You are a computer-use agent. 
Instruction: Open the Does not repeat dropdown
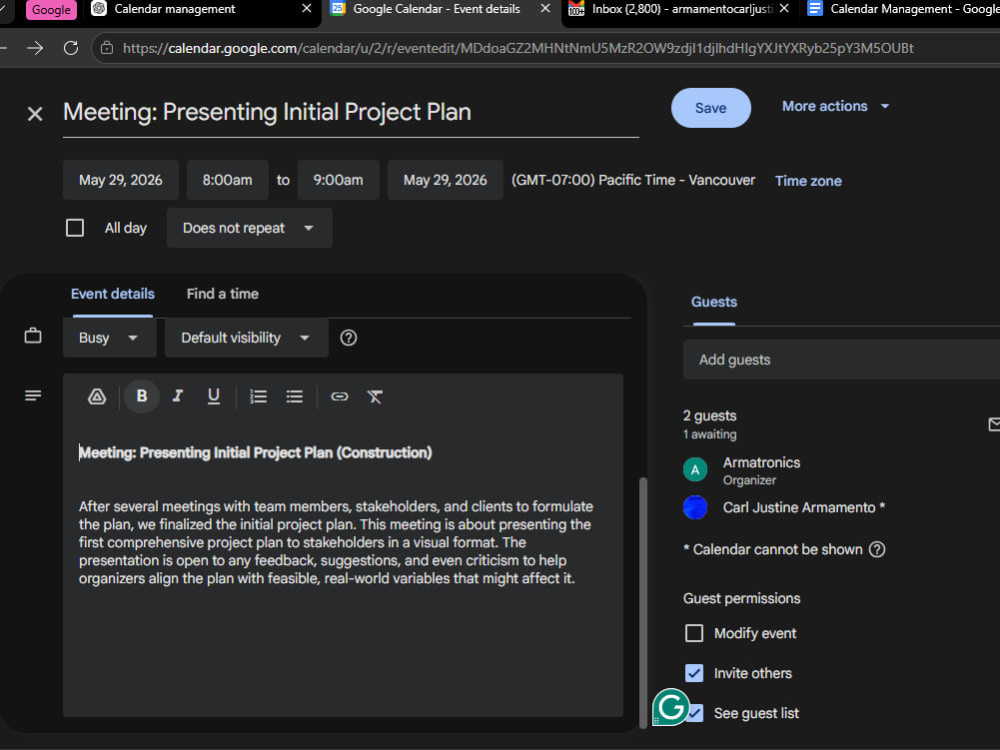(249, 228)
